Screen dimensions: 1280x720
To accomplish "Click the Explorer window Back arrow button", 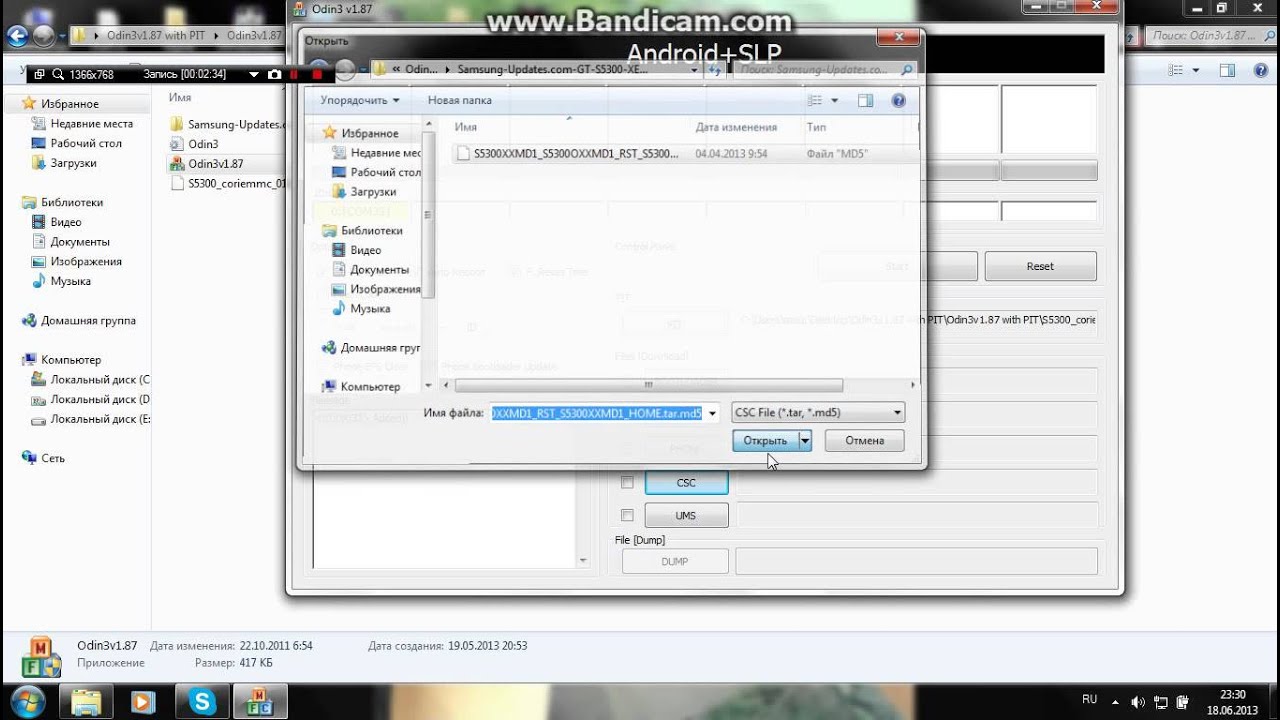I will click(16, 37).
